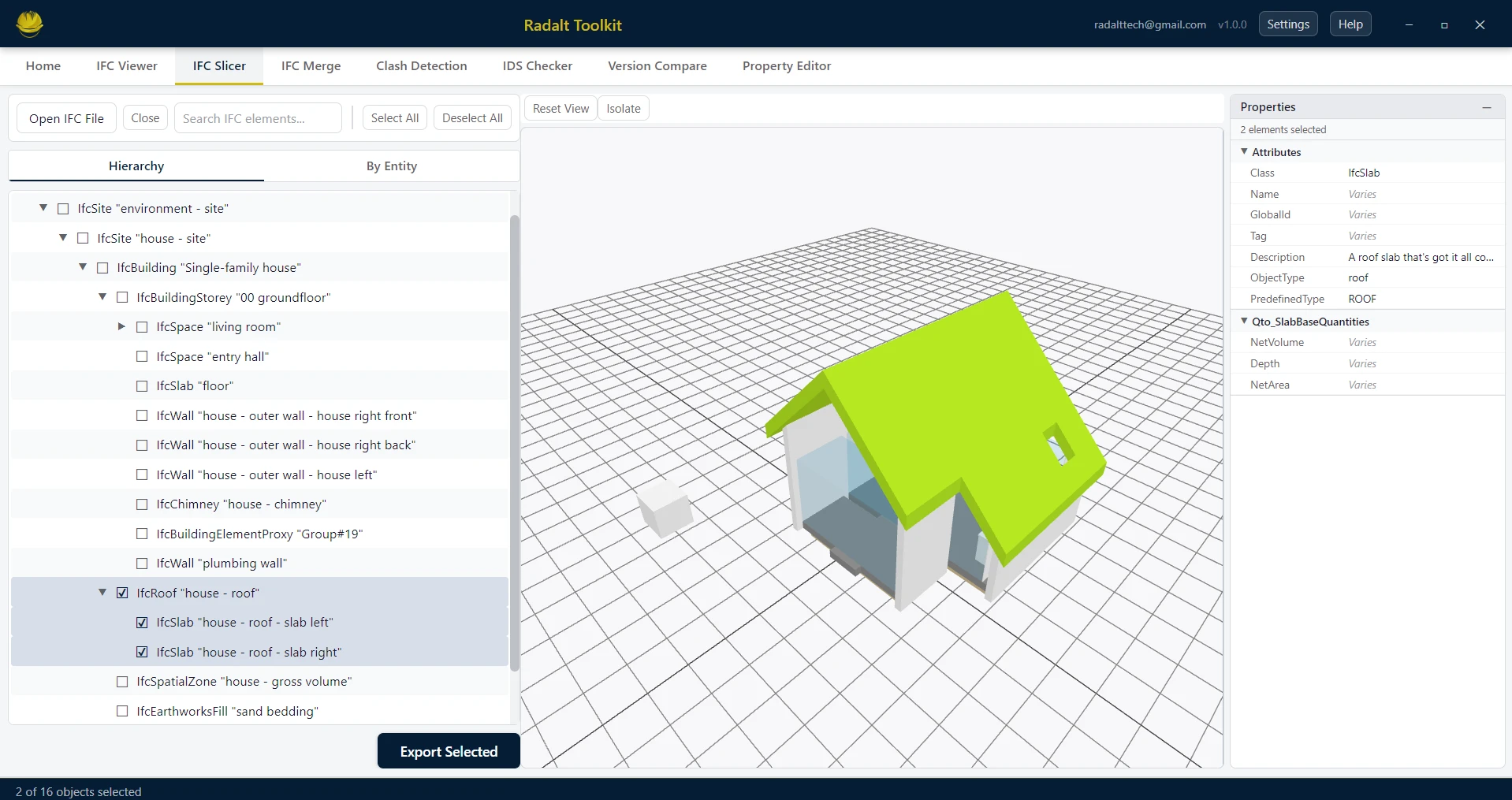This screenshot has height=800, width=1512.
Task: Collapse the Properties panel using the minus icon
Action: point(1488,107)
